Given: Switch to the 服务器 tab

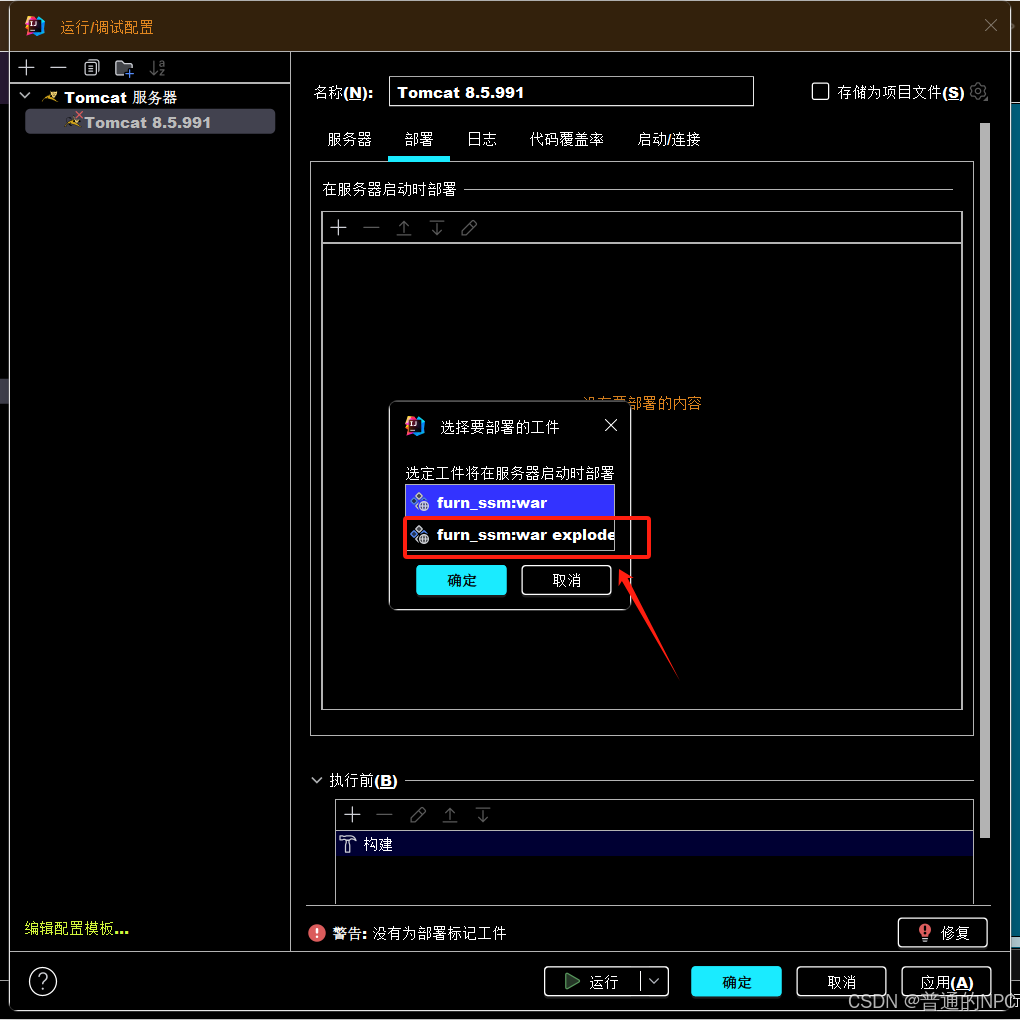Looking at the screenshot, I should point(349,139).
